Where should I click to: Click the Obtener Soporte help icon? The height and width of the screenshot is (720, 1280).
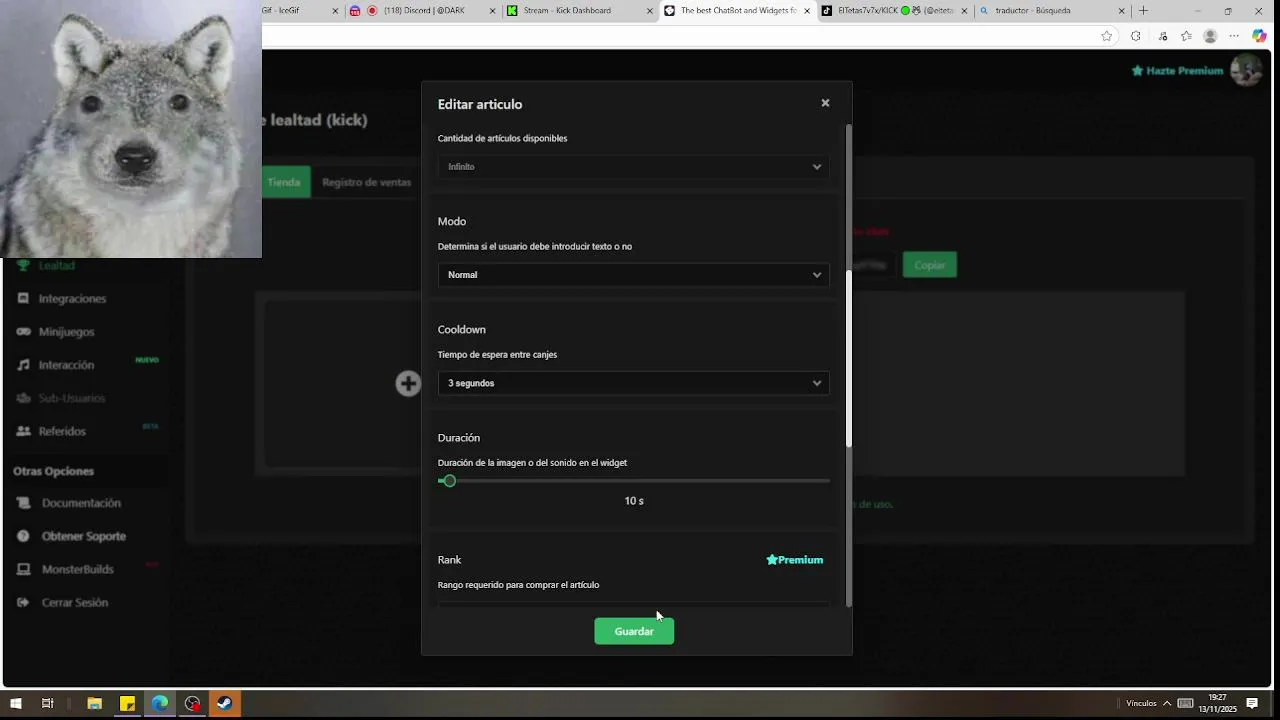pos(23,536)
